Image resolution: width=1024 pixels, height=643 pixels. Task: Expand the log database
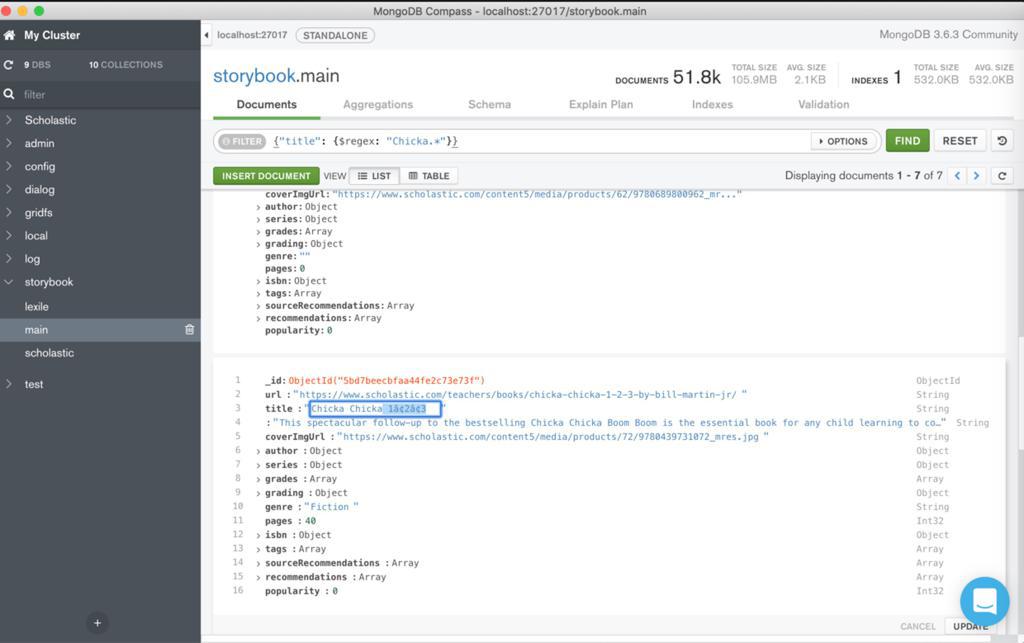[8, 259]
